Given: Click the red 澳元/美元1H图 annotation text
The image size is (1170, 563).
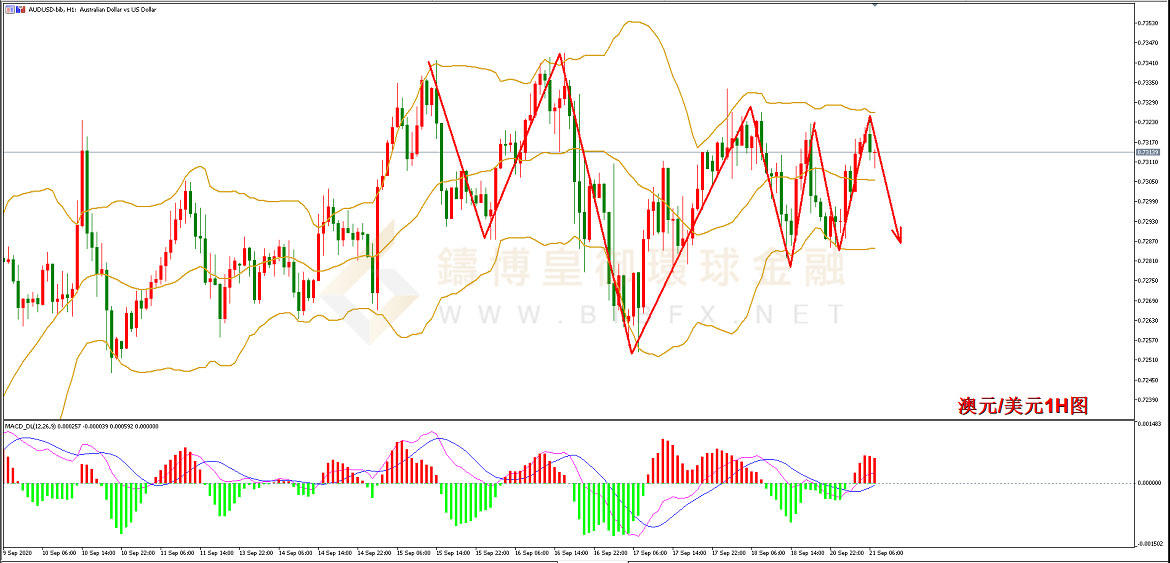Looking at the screenshot, I should pos(1022,406).
